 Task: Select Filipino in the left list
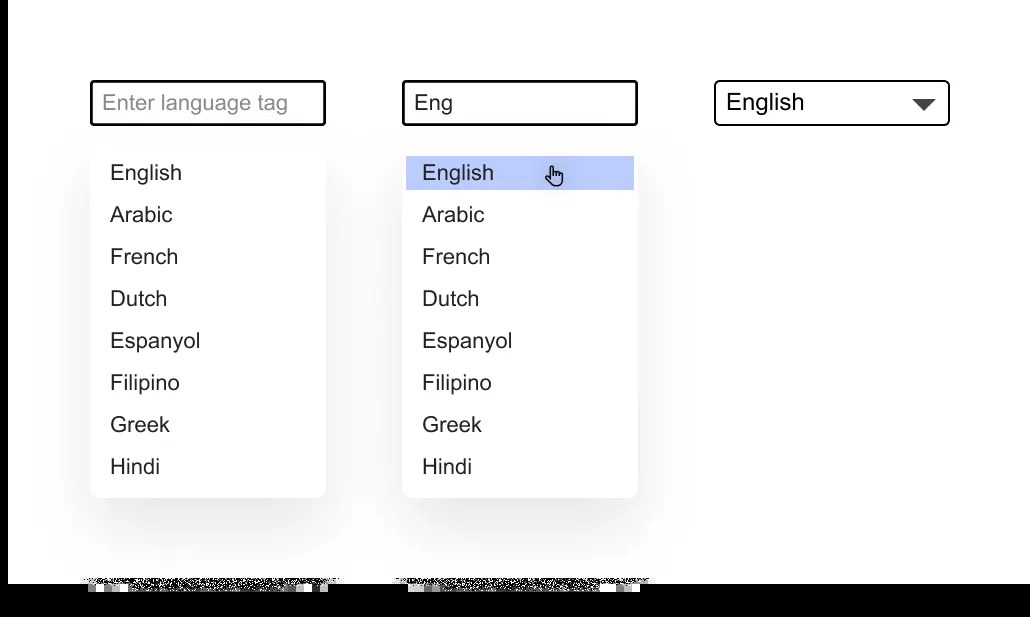coord(208,383)
